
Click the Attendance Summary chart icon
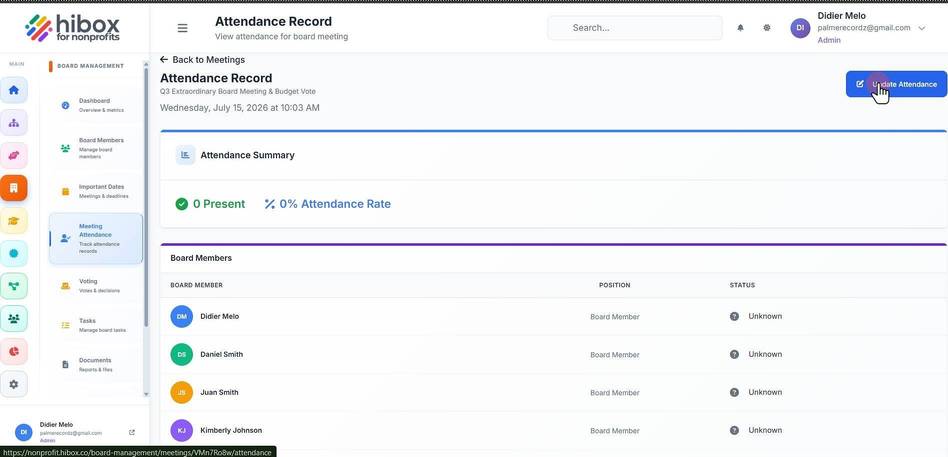click(185, 155)
